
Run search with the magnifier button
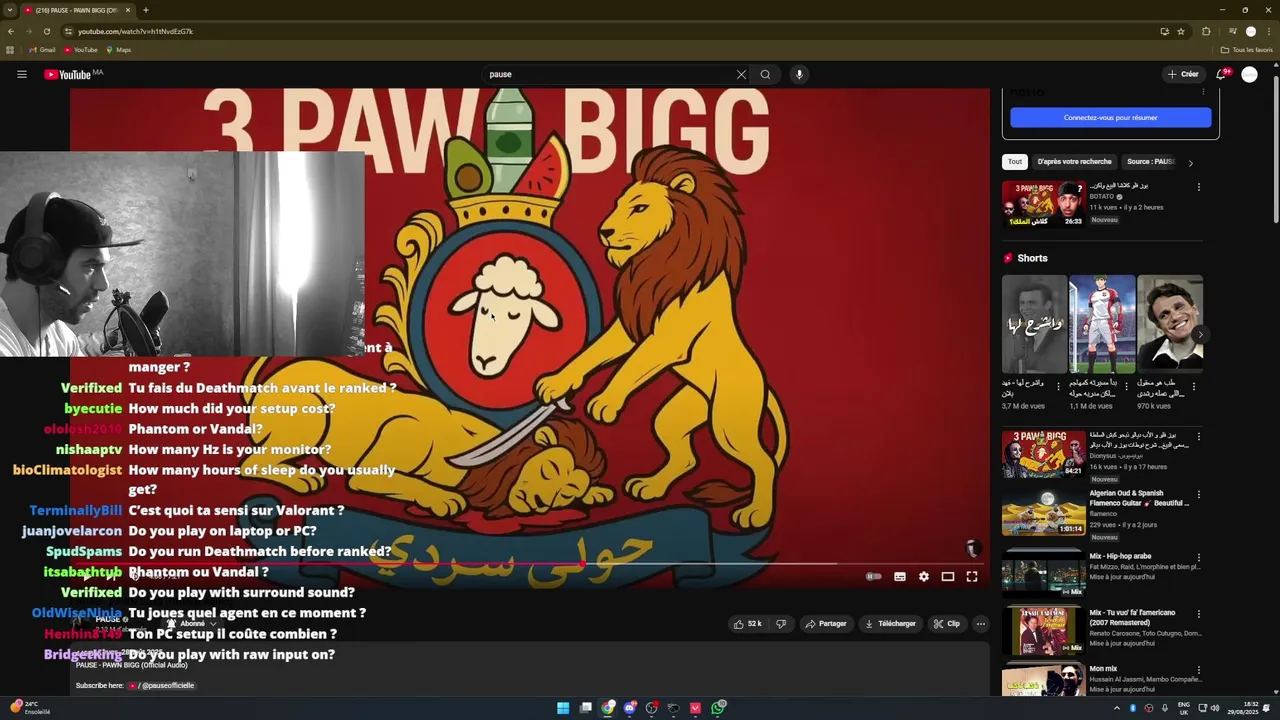point(765,74)
